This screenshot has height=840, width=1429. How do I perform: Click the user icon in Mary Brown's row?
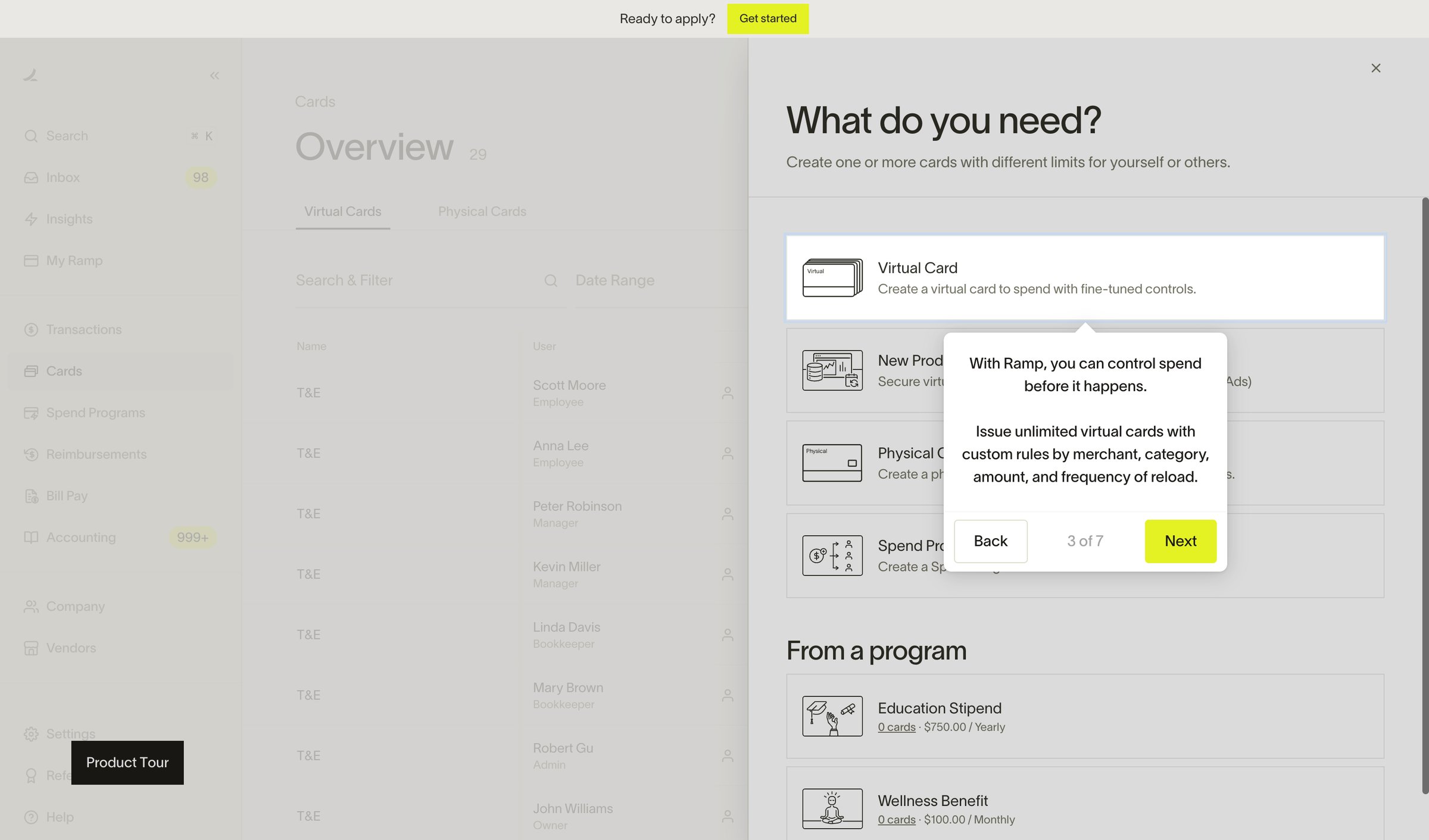(728, 695)
